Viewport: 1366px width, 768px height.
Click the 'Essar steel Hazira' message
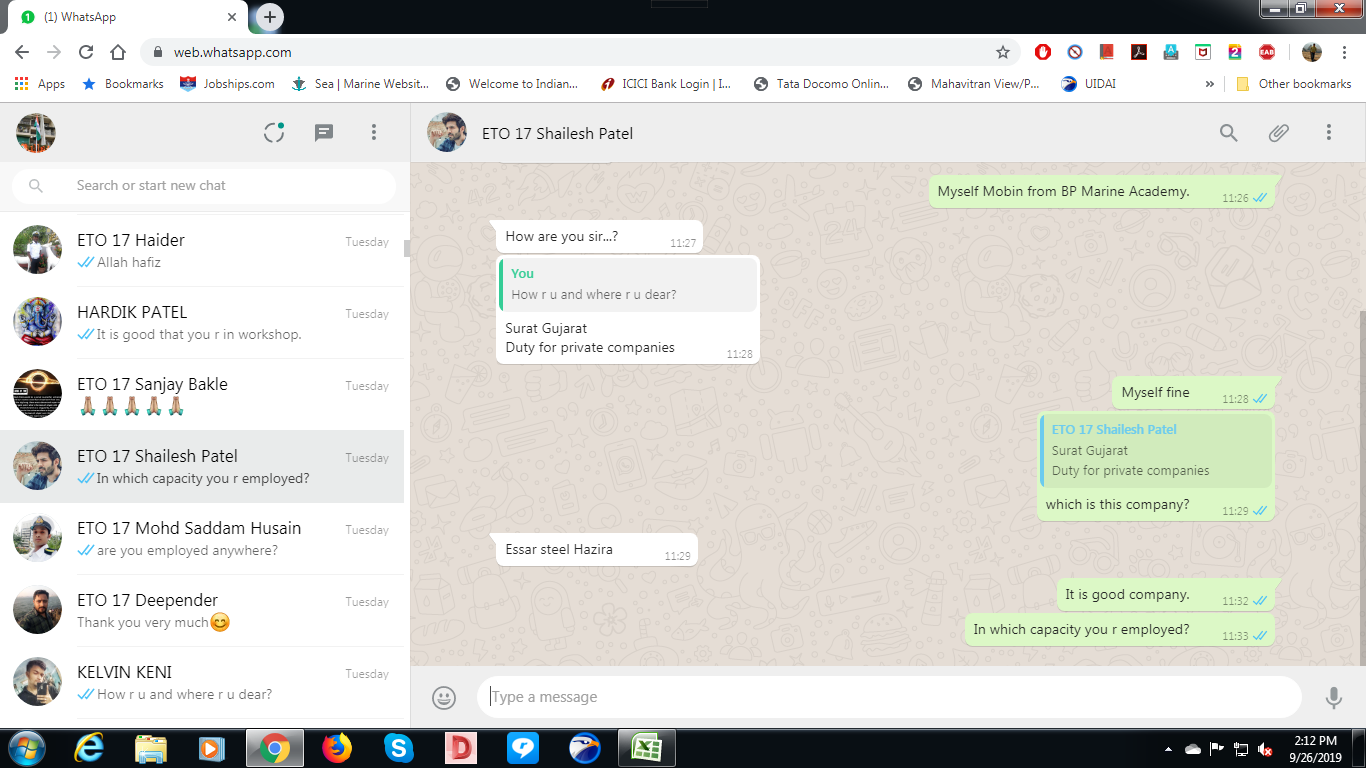(597, 549)
